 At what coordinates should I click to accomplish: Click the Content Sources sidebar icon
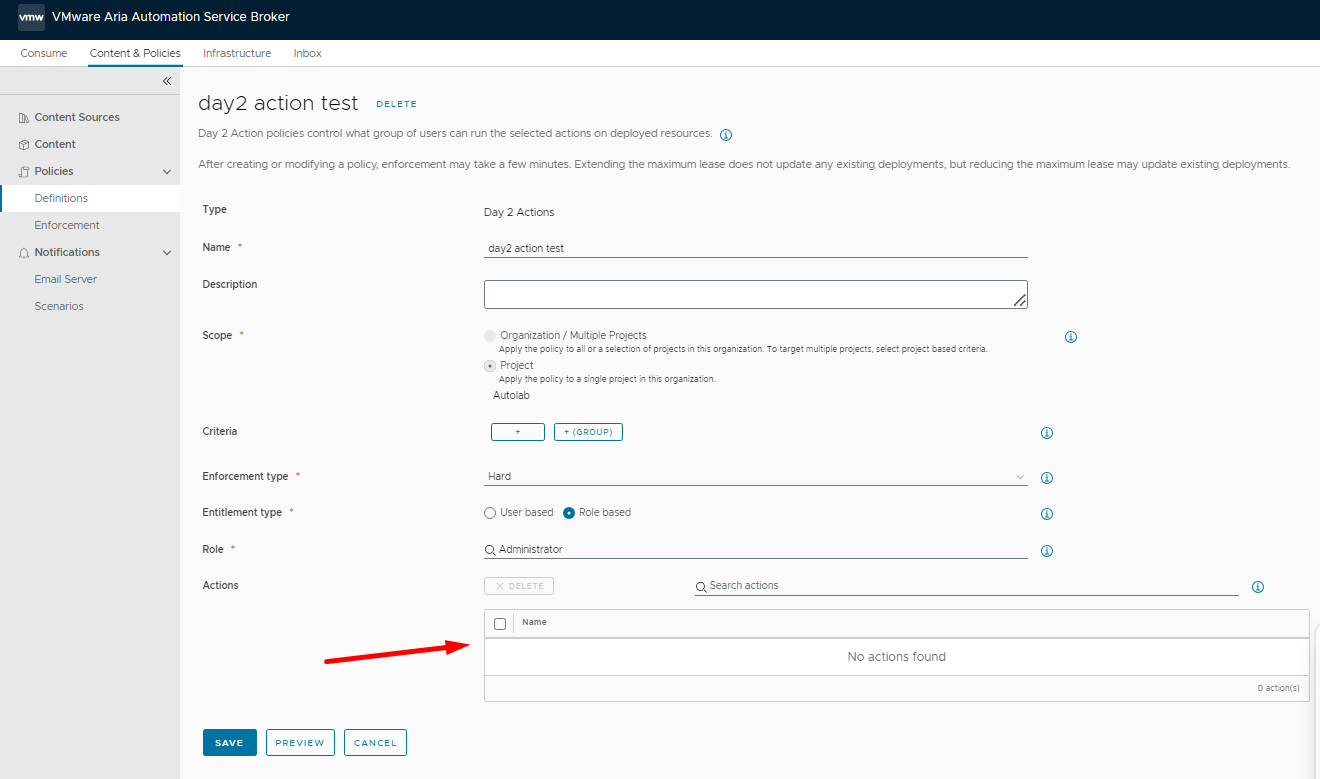[24, 118]
